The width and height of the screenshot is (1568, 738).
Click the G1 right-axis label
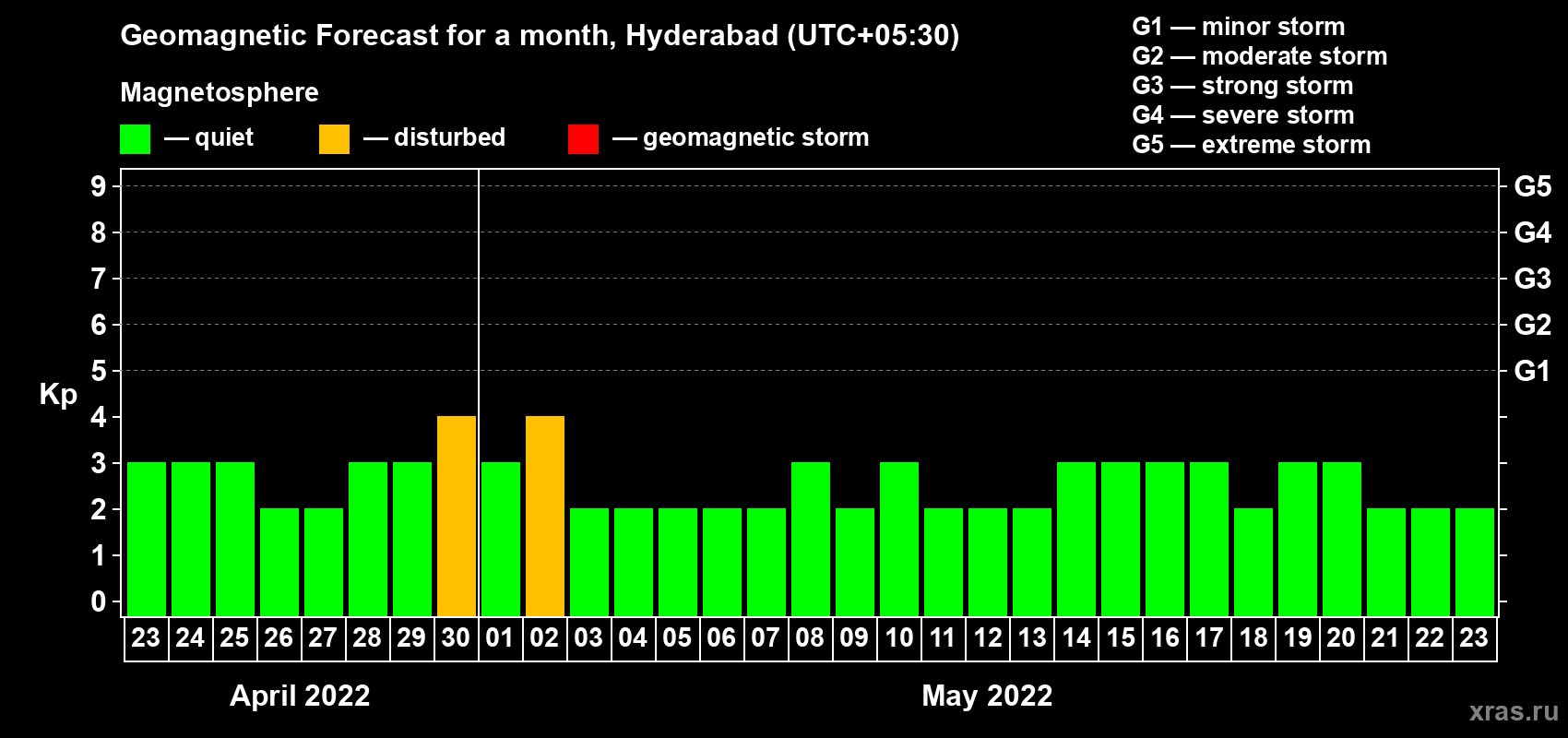[1533, 371]
